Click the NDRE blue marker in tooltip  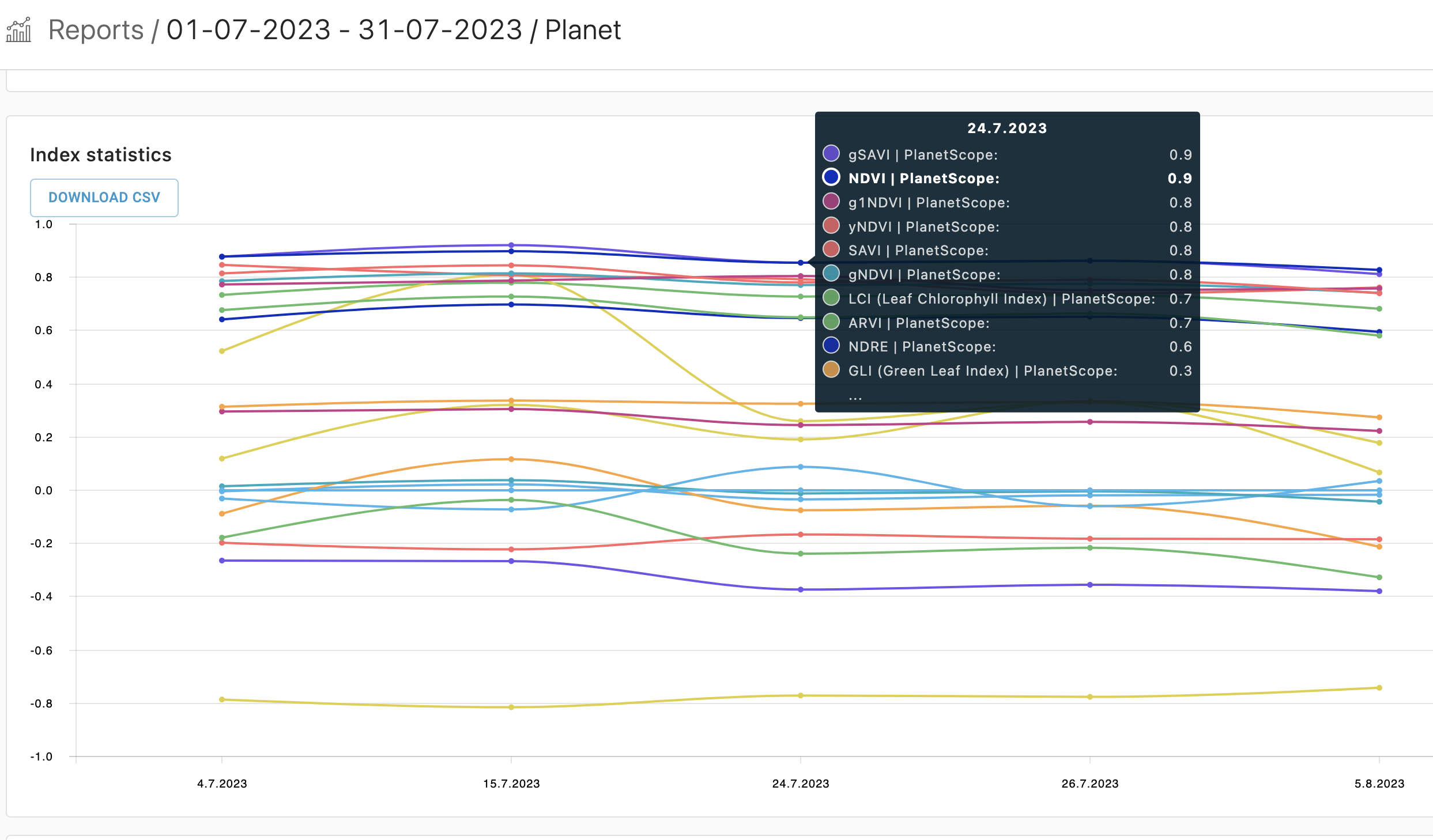click(x=831, y=346)
